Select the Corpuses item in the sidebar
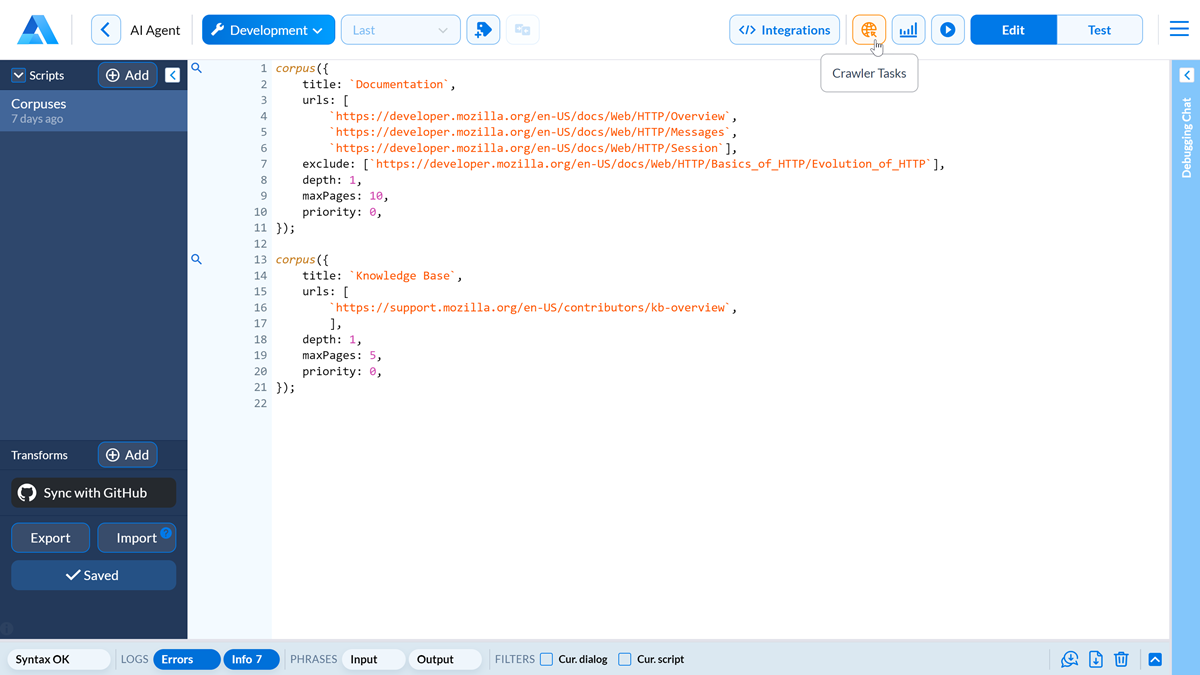Viewport: 1200px width, 675px height. (x=93, y=110)
